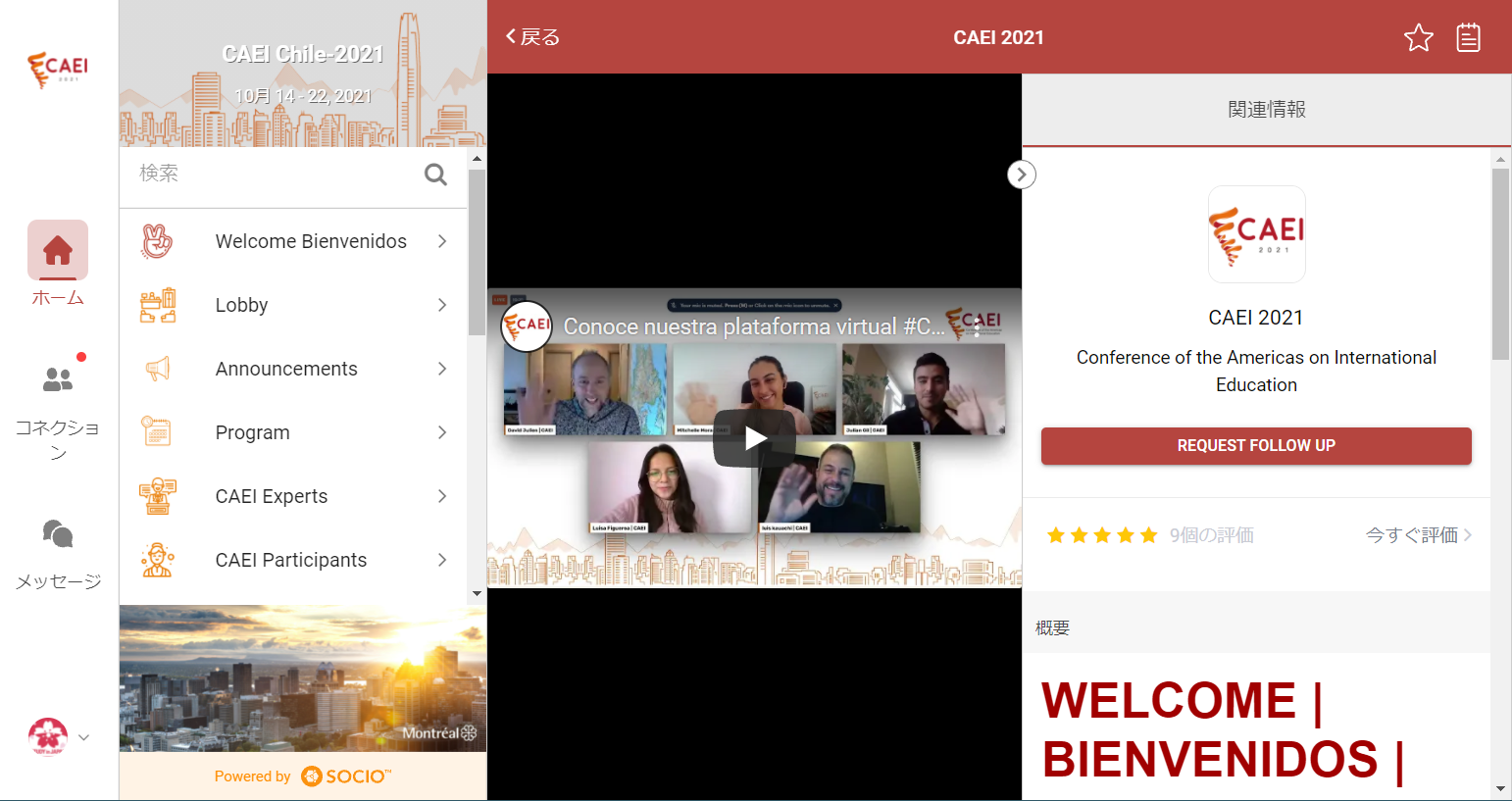
Task: Click the menu list scrollbar thumb
Action: [478, 252]
